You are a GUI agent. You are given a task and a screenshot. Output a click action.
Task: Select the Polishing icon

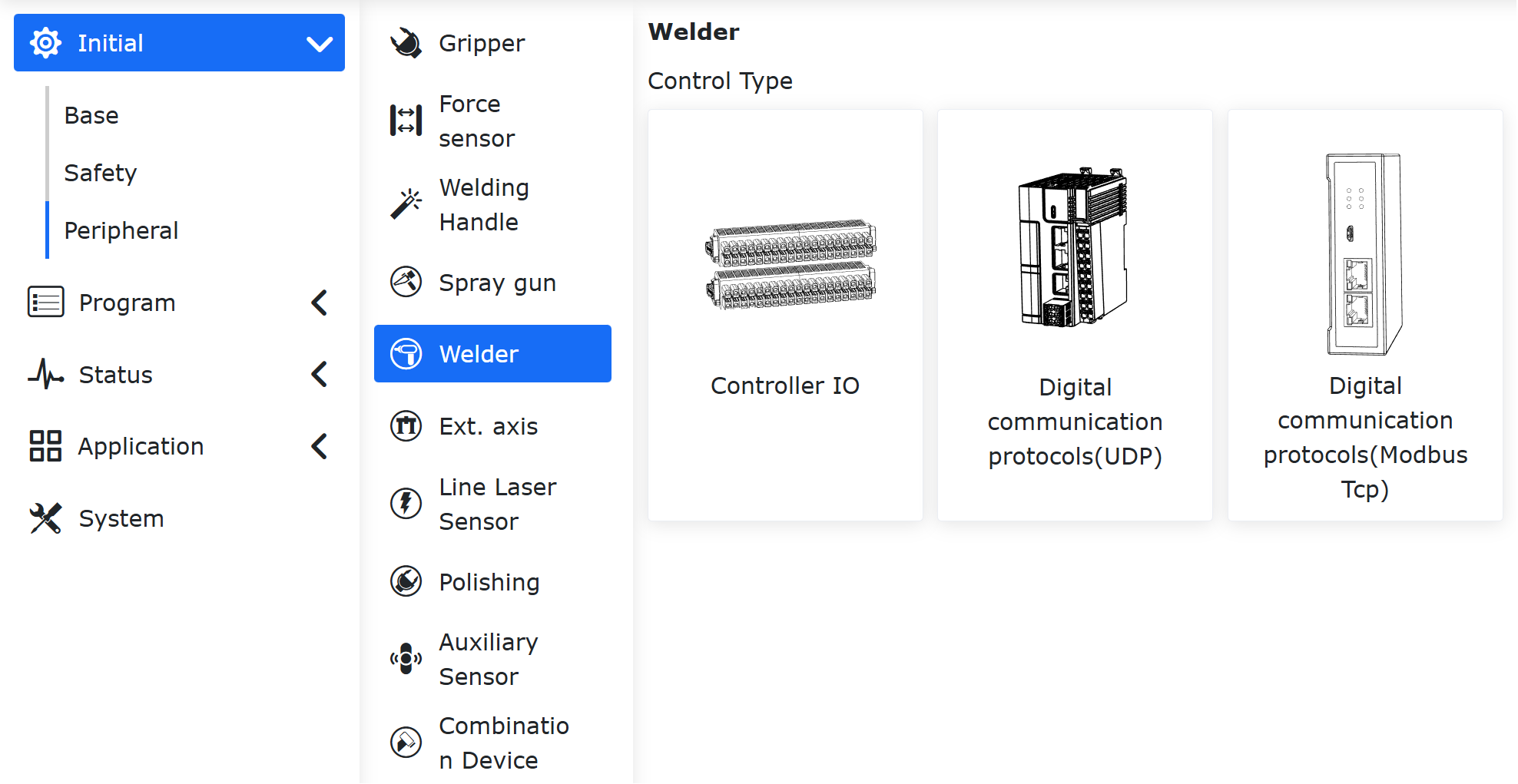[406, 581]
